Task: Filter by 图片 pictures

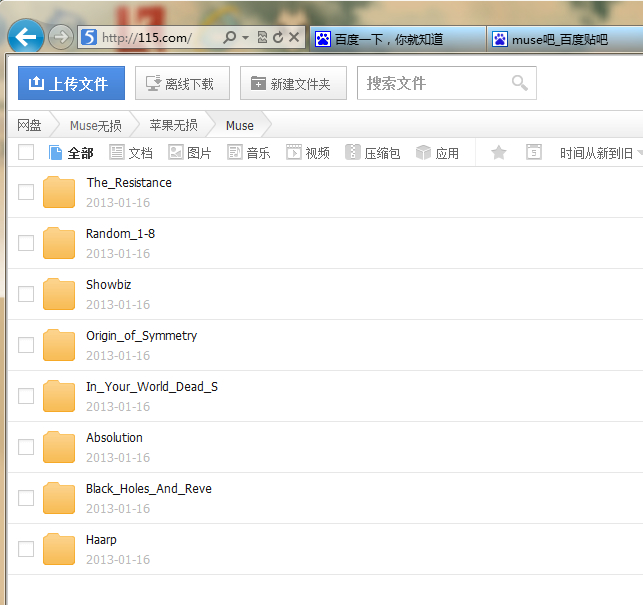Action: point(190,153)
